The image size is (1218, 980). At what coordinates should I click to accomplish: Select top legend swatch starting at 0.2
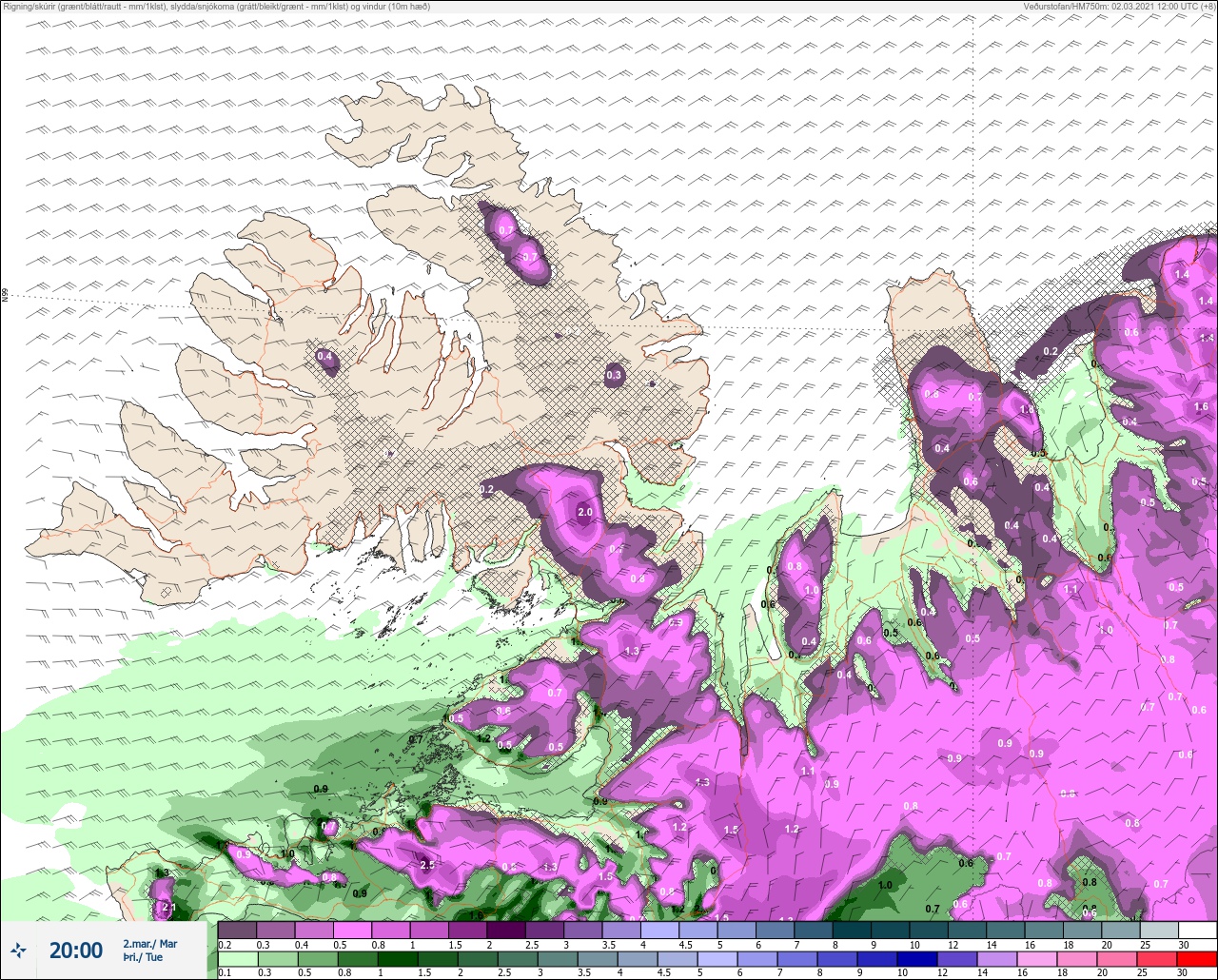237,930
